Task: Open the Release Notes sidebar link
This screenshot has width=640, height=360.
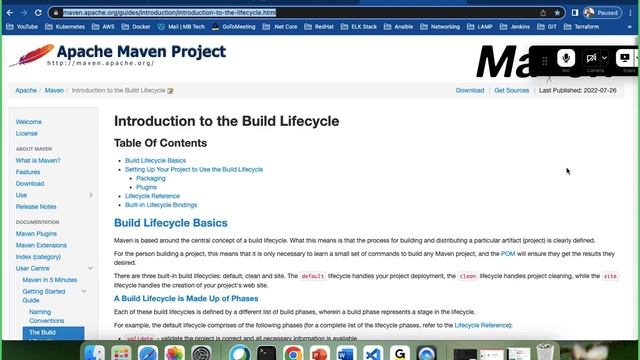Action: (36, 207)
